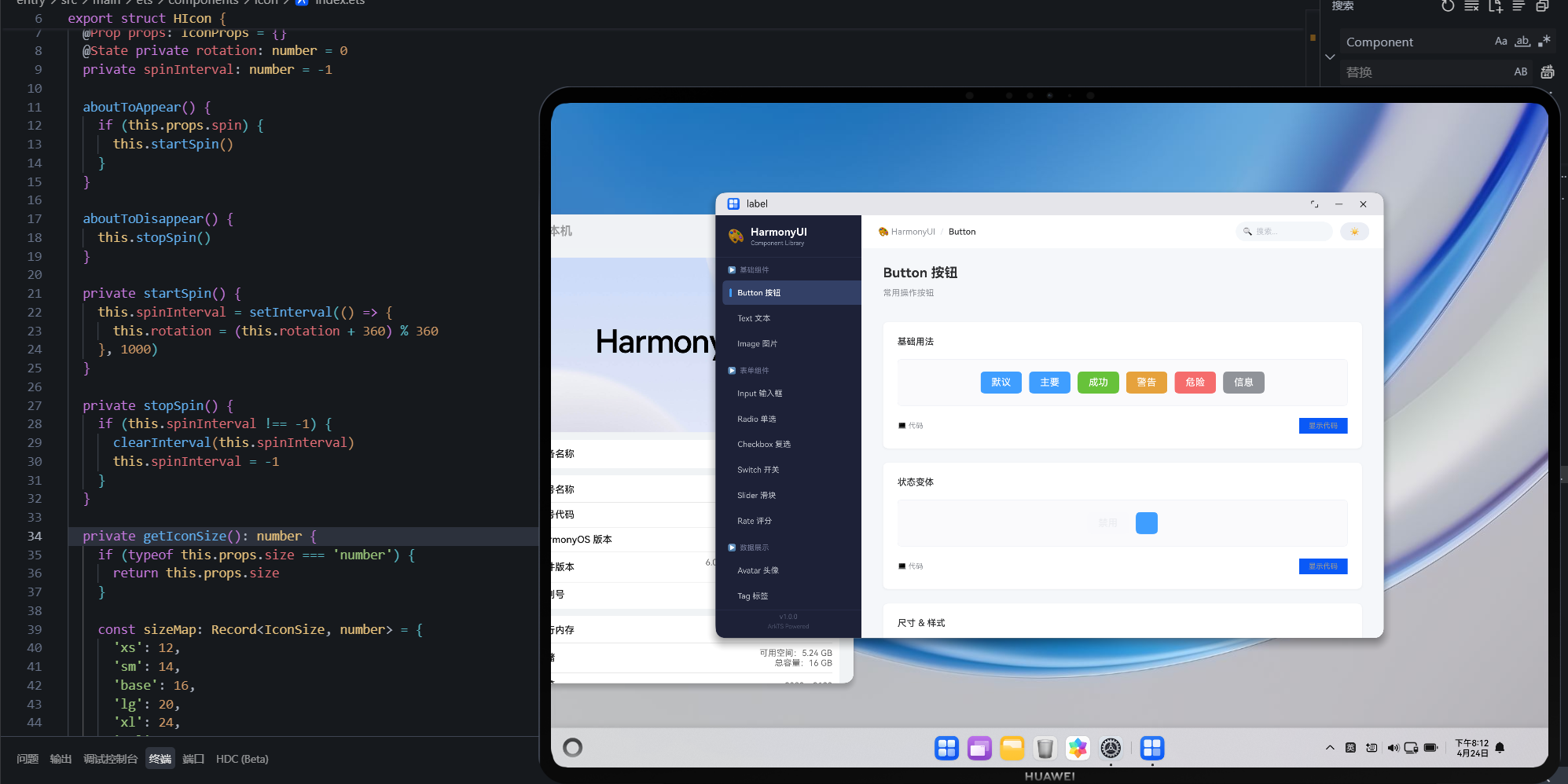Open the purple multi-window app in dock
This screenshot has height=784, width=1568.
(979, 749)
